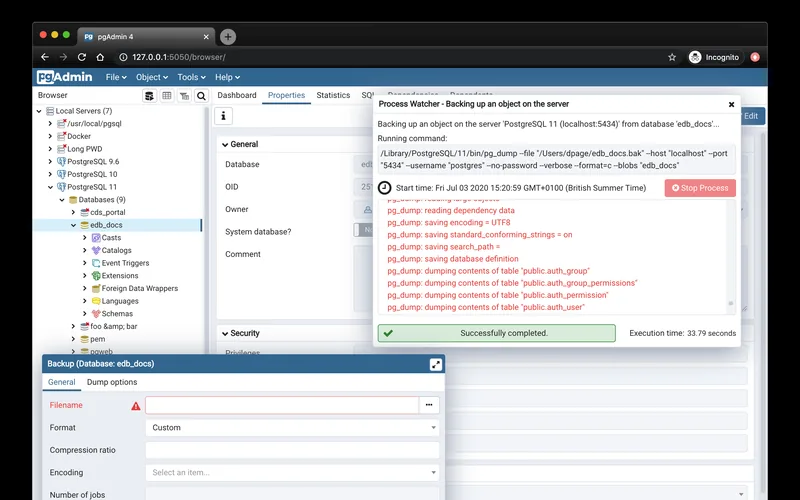Click the running command text box
Screen dimensions: 800x500
click(556, 160)
